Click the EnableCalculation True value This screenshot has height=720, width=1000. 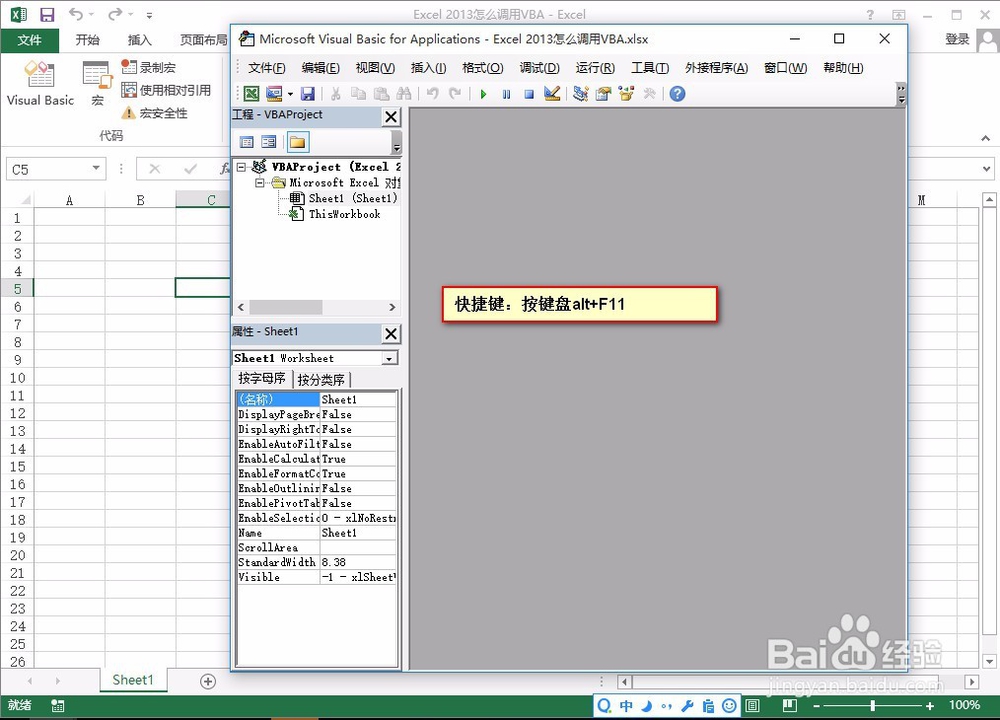pyautogui.click(x=358, y=459)
